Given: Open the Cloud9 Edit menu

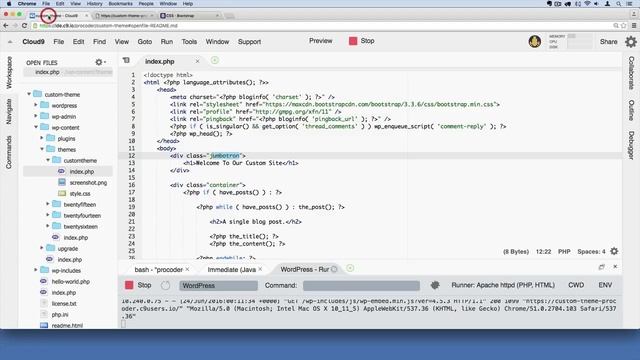Looking at the screenshot, I should tap(78, 42).
